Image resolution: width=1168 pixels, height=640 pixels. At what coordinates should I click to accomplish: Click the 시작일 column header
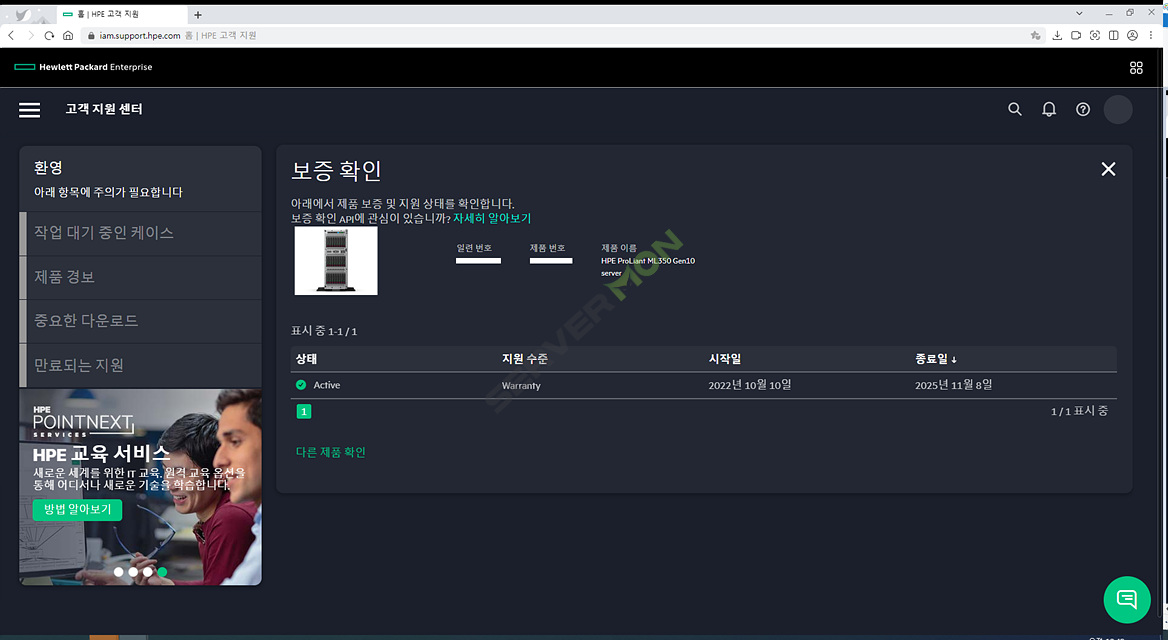pos(724,359)
